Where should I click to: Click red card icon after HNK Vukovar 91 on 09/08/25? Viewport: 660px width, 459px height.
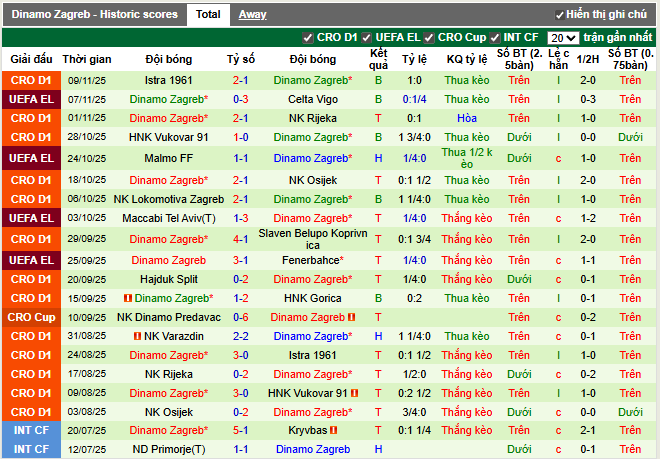click(x=353, y=393)
